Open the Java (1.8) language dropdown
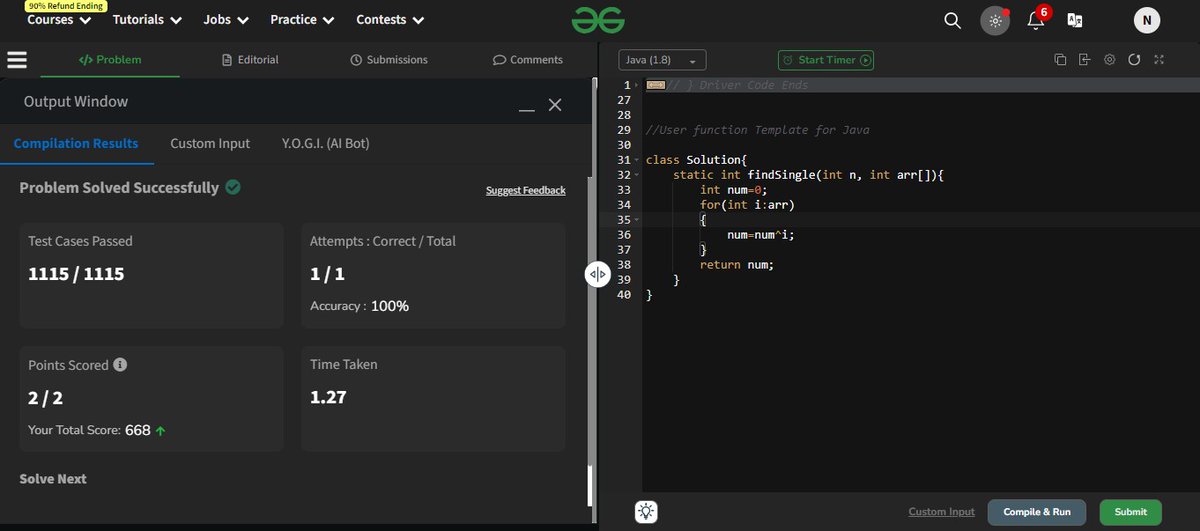Viewport: 1200px width, 531px height. [x=662, y=60]
